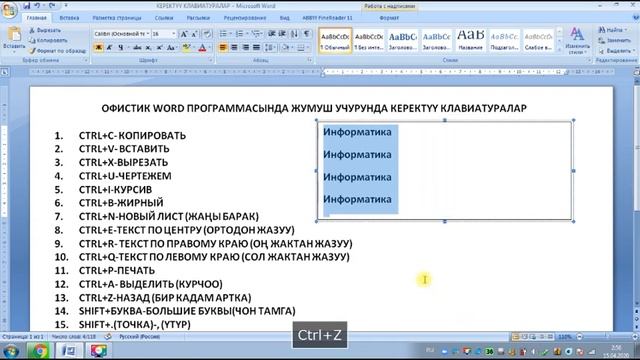Adjust the zoom slider in status bar
The image size is (640, 360).
606,337
